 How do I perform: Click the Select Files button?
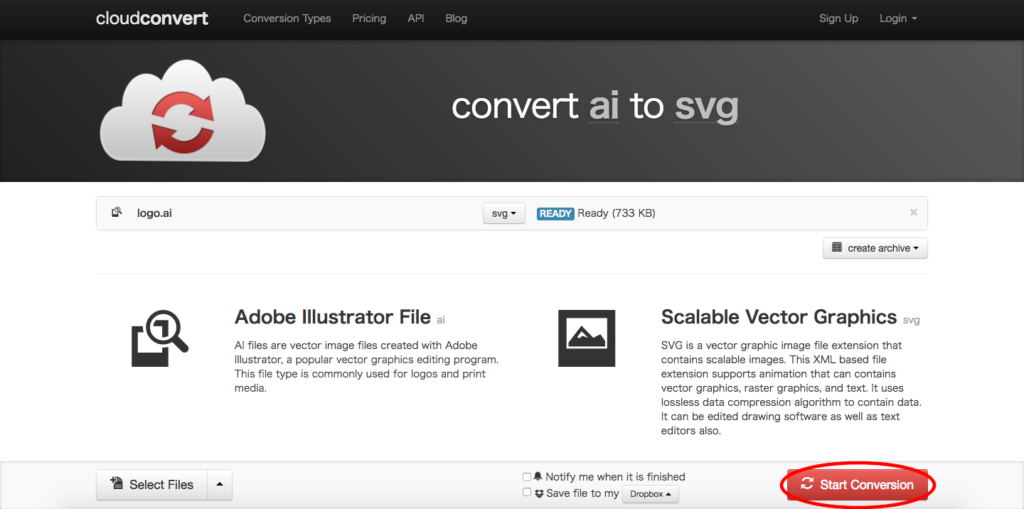[x=152, y=485]
